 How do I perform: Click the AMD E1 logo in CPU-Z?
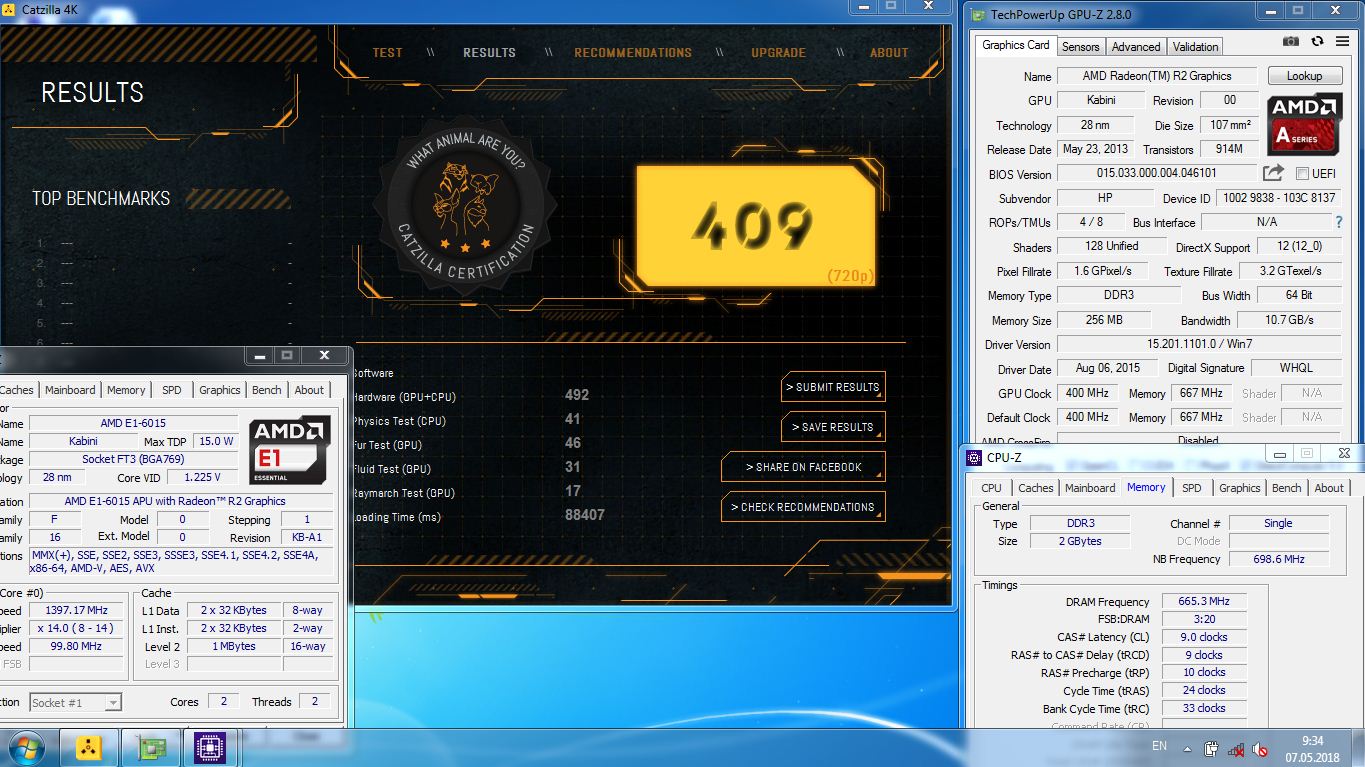[289, 451]
